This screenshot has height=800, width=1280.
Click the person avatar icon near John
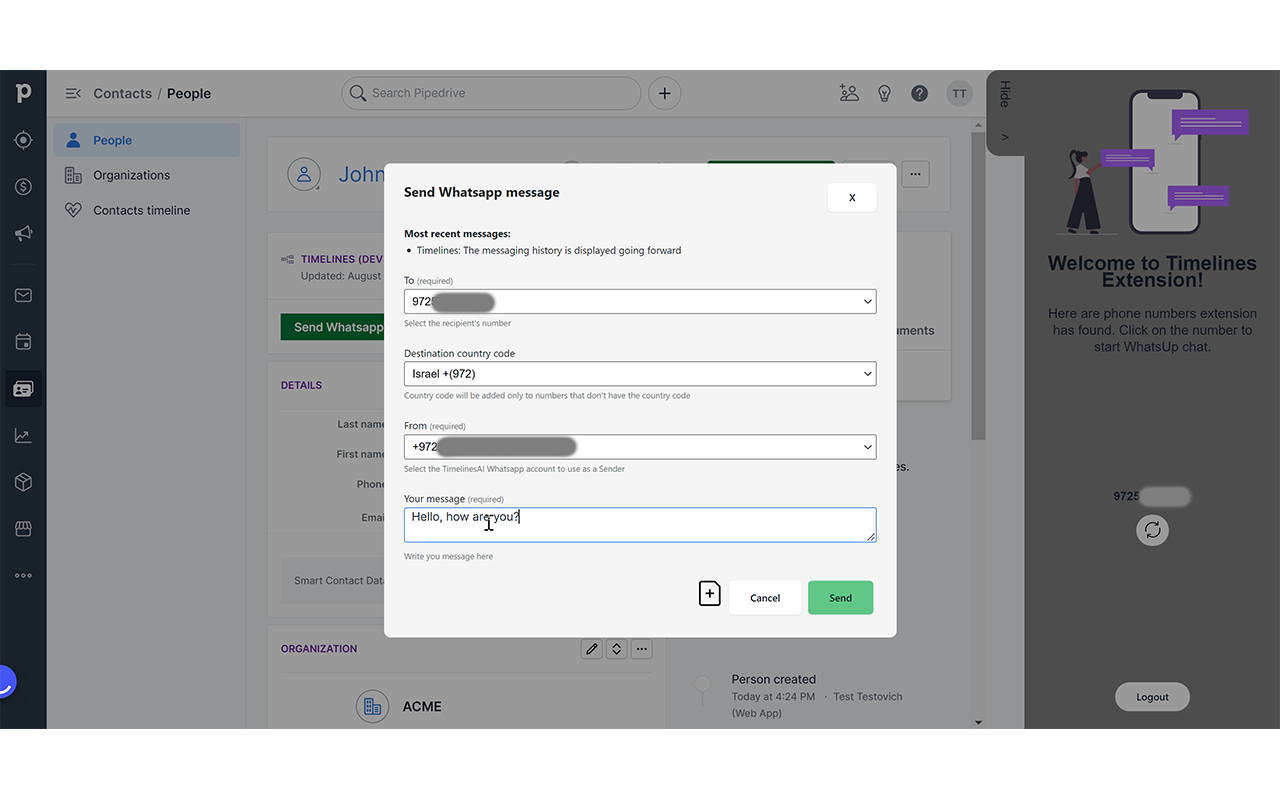tap(304, 174)
